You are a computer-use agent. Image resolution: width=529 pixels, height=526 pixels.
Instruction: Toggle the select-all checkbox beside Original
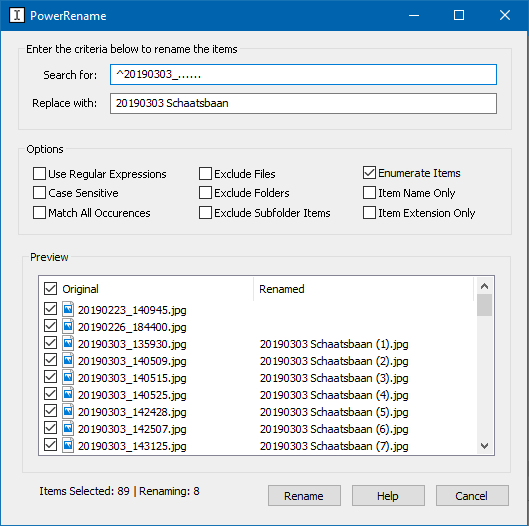point(50,289)
